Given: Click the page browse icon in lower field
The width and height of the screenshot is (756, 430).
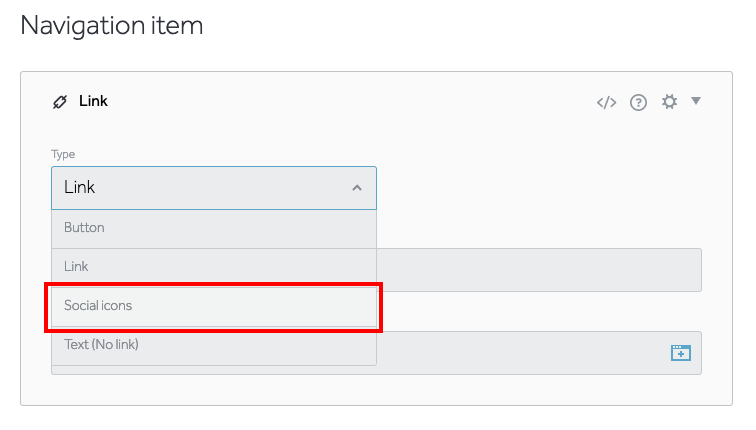Looking at the screenshot, I should pos(680,353).
